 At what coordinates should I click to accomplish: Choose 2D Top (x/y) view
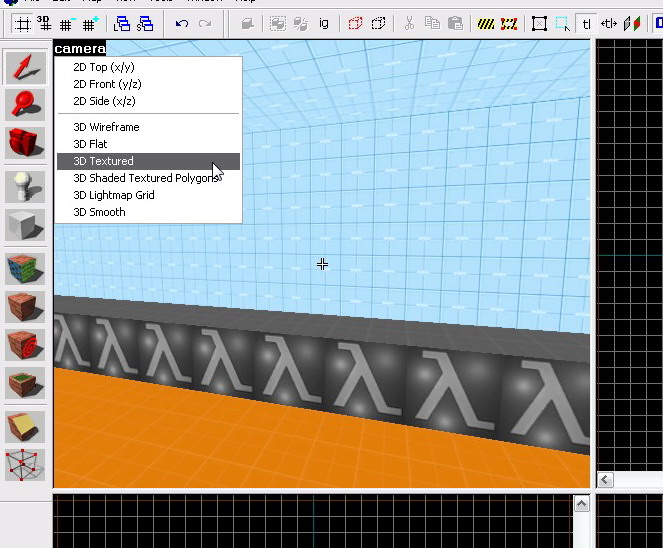point(148,67)
